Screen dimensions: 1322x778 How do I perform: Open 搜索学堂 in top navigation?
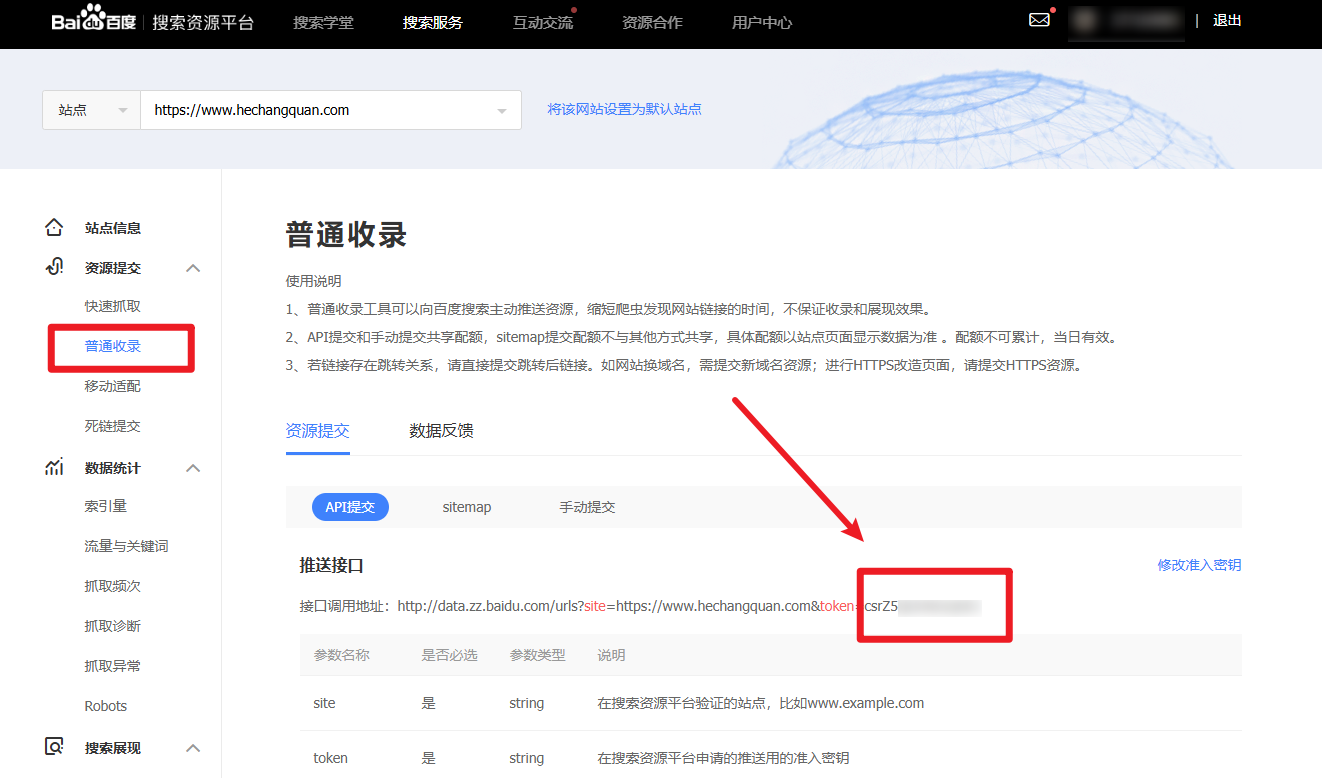(x=323, y=22)
